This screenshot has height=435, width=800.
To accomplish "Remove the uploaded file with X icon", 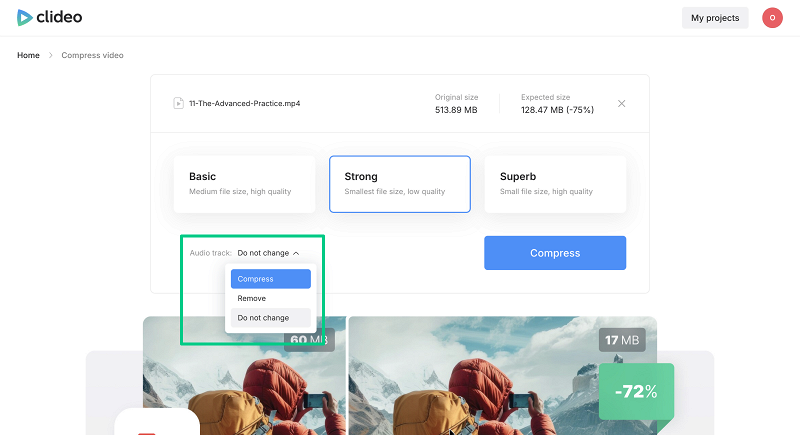I will [621, 103].
